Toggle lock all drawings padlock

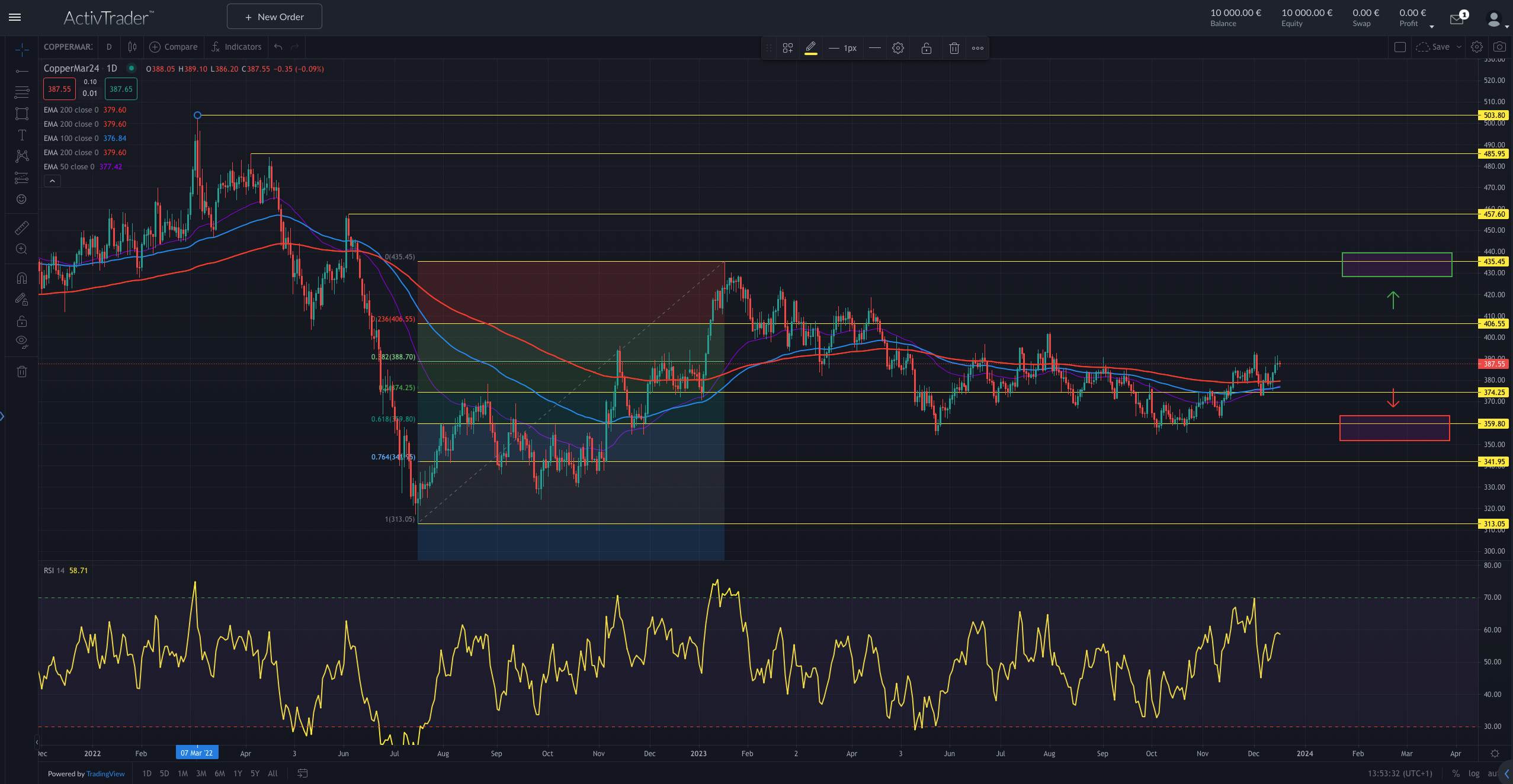tap(22, 322)
